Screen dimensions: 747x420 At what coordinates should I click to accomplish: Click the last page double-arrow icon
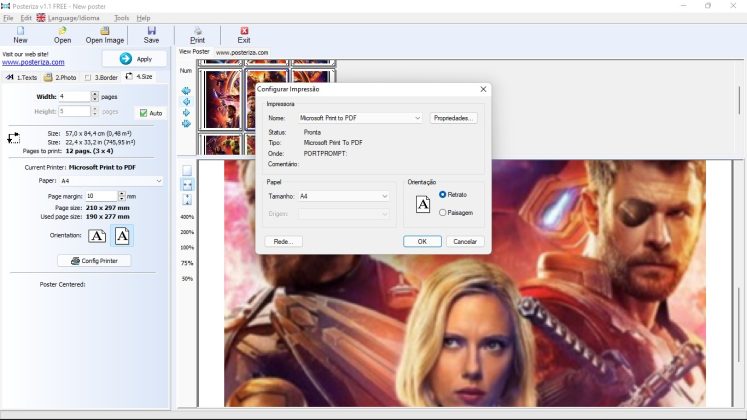point(186,123)
